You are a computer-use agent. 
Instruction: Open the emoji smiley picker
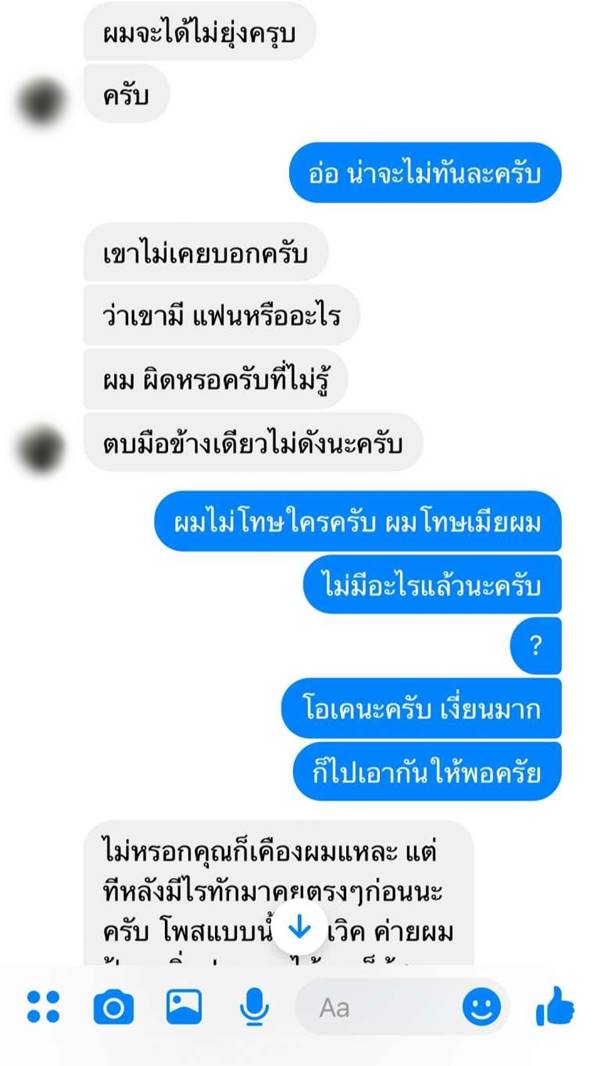coord(482,1007)
